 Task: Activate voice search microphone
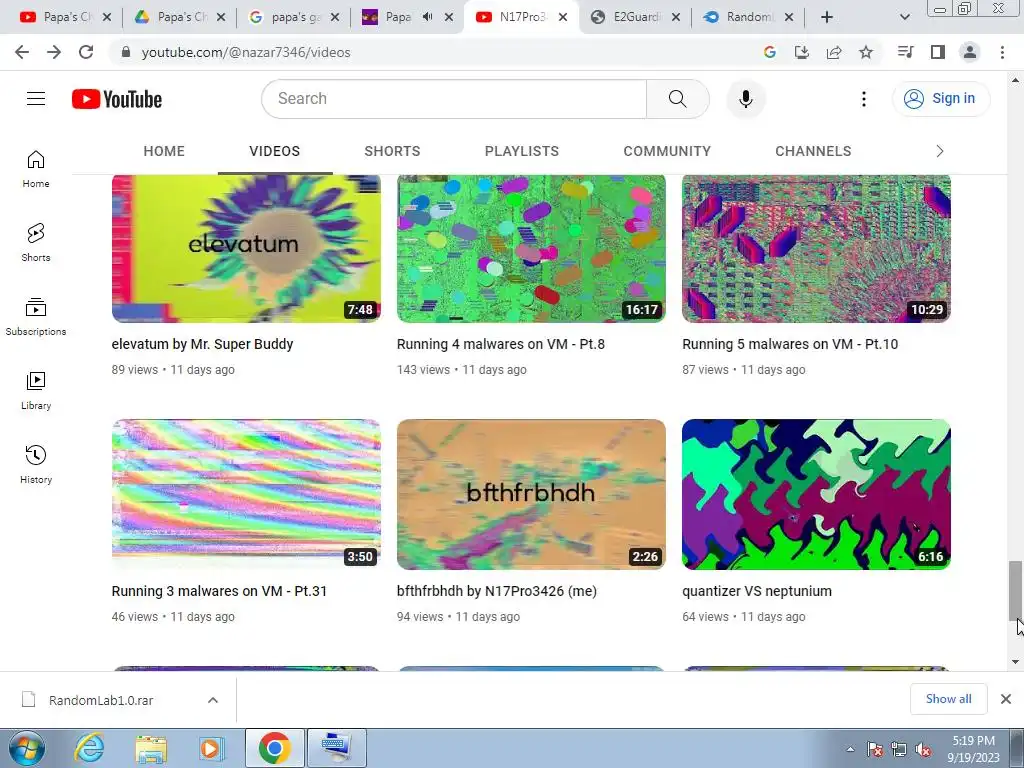click(x=745, y=99)
